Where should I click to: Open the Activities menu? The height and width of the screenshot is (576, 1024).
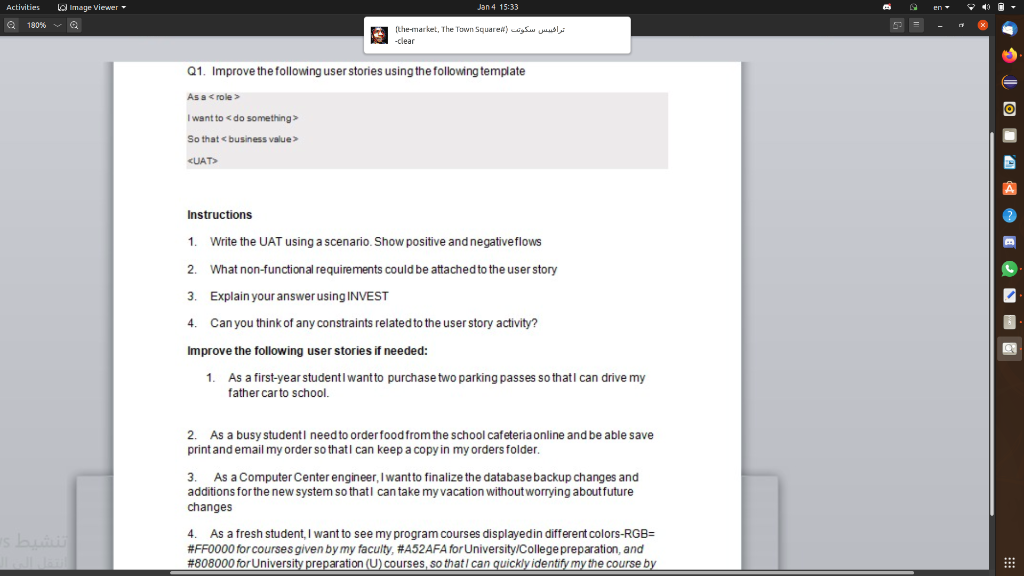click(22, 6)
